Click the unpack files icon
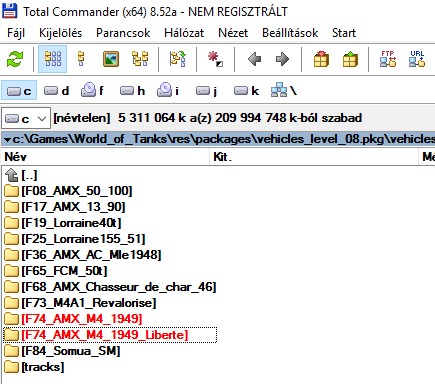 [350, 59]
